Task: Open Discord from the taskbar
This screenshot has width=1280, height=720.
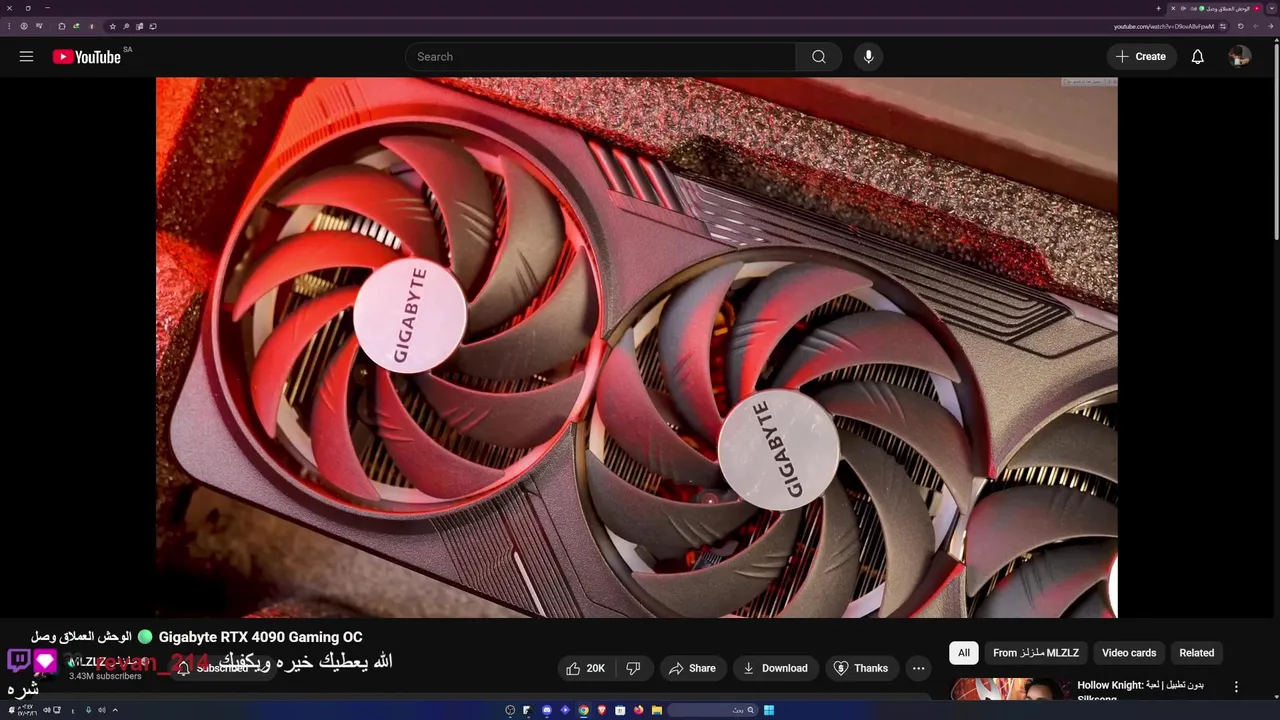Action: [547, 710]
